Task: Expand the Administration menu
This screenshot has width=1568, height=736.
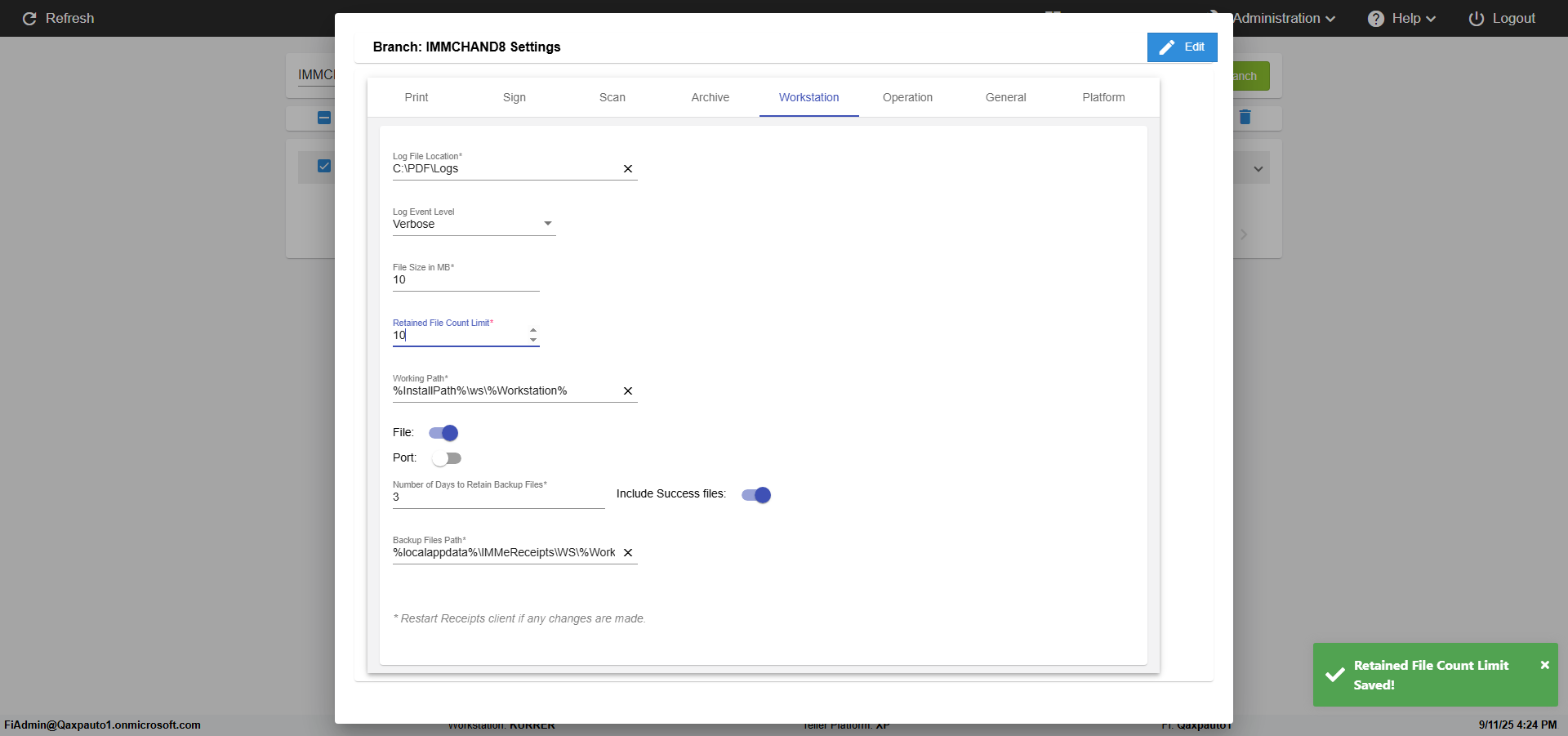Action: point(1284,18)
